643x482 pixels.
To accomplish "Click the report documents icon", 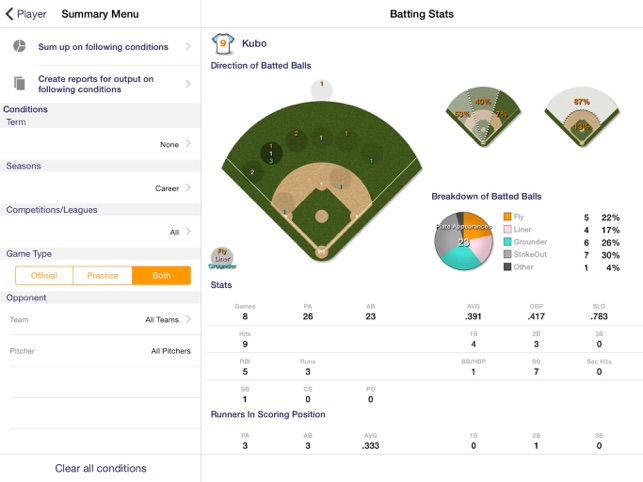I will point(19,83).
